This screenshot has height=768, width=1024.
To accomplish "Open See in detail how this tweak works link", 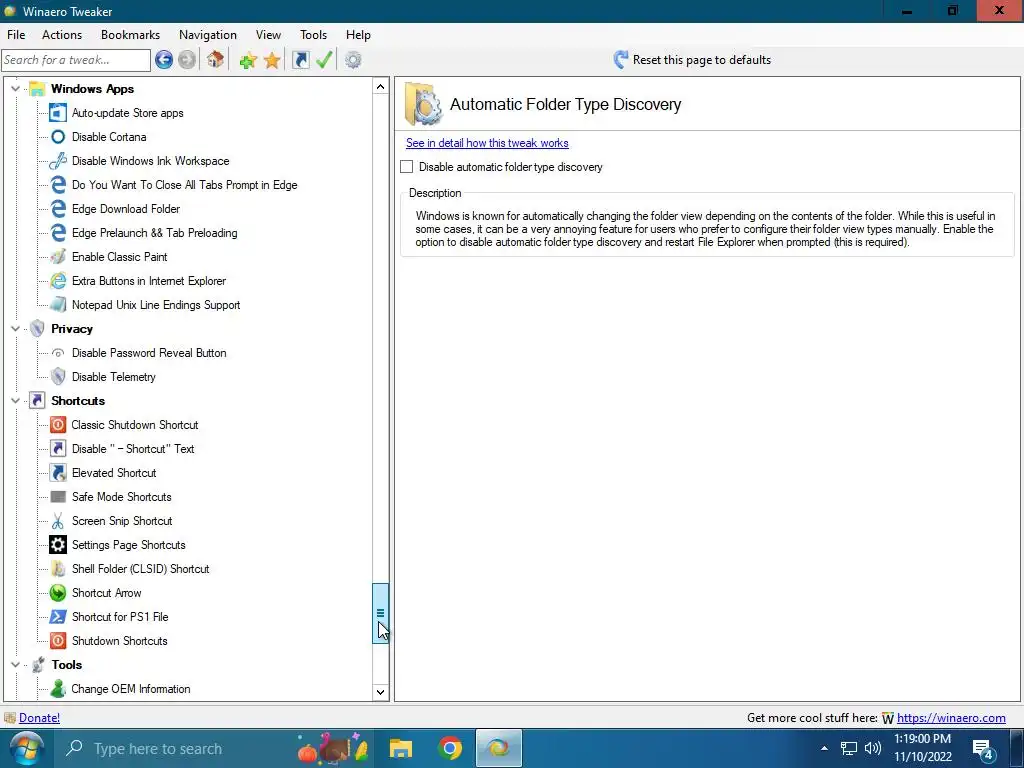I will (x=487, y=143).
